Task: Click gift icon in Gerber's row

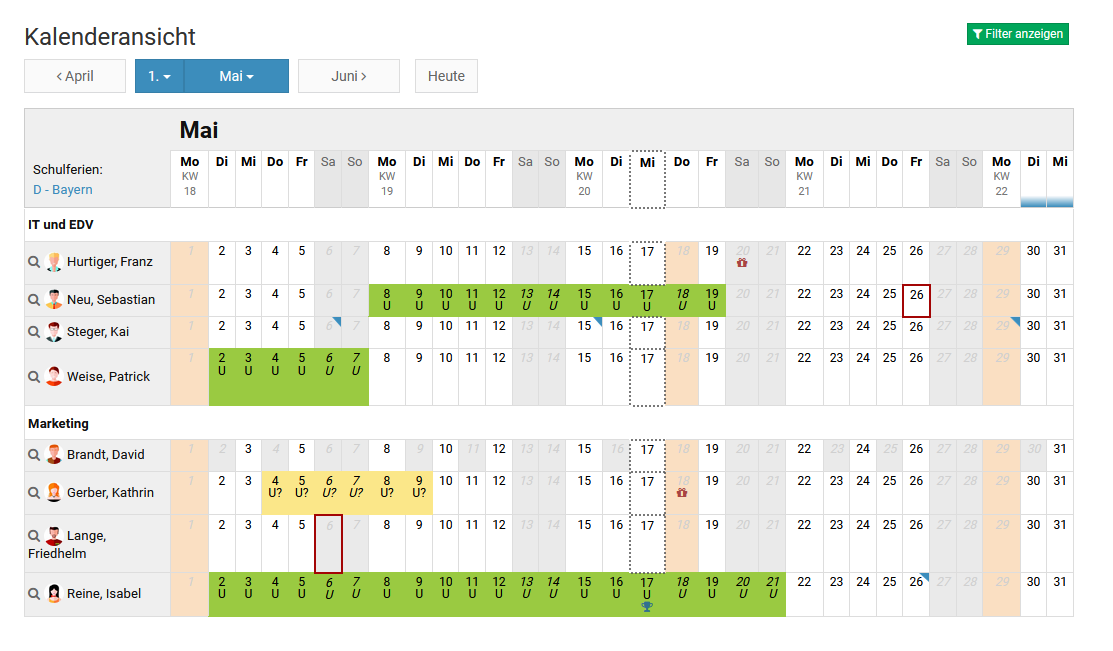Action: click(x=682, y=492)
